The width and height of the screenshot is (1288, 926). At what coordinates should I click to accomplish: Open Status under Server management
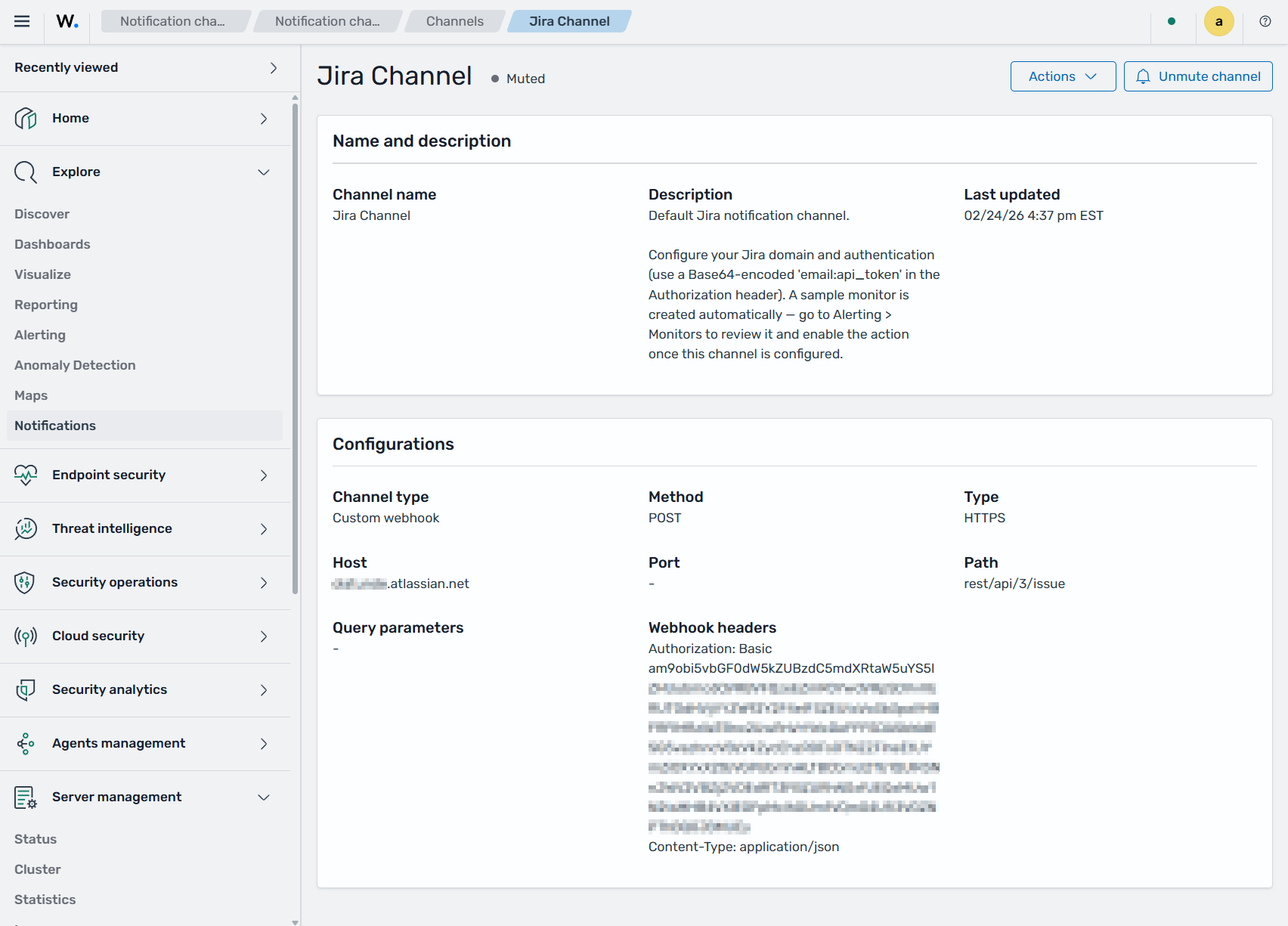[x=36, y=839]
